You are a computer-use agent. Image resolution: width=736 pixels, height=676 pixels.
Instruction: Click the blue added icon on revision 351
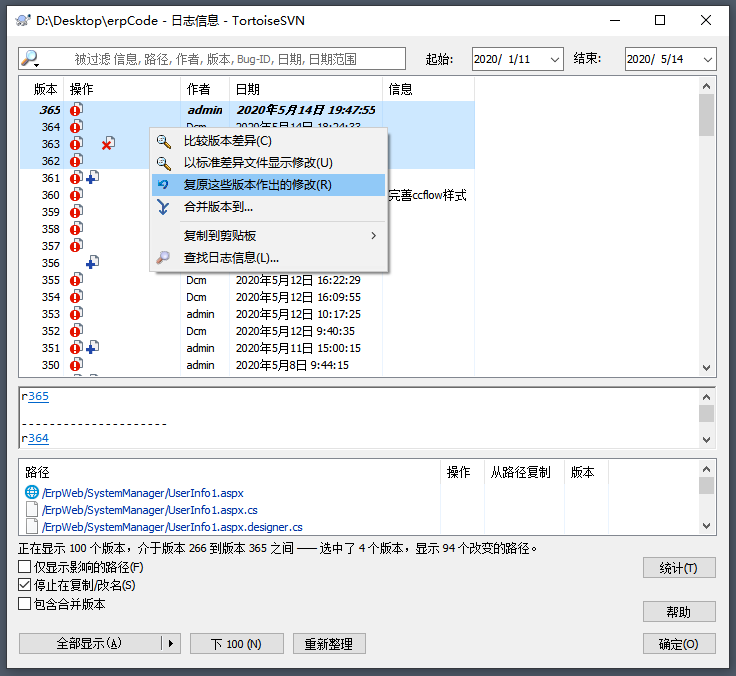coord(92,347)
